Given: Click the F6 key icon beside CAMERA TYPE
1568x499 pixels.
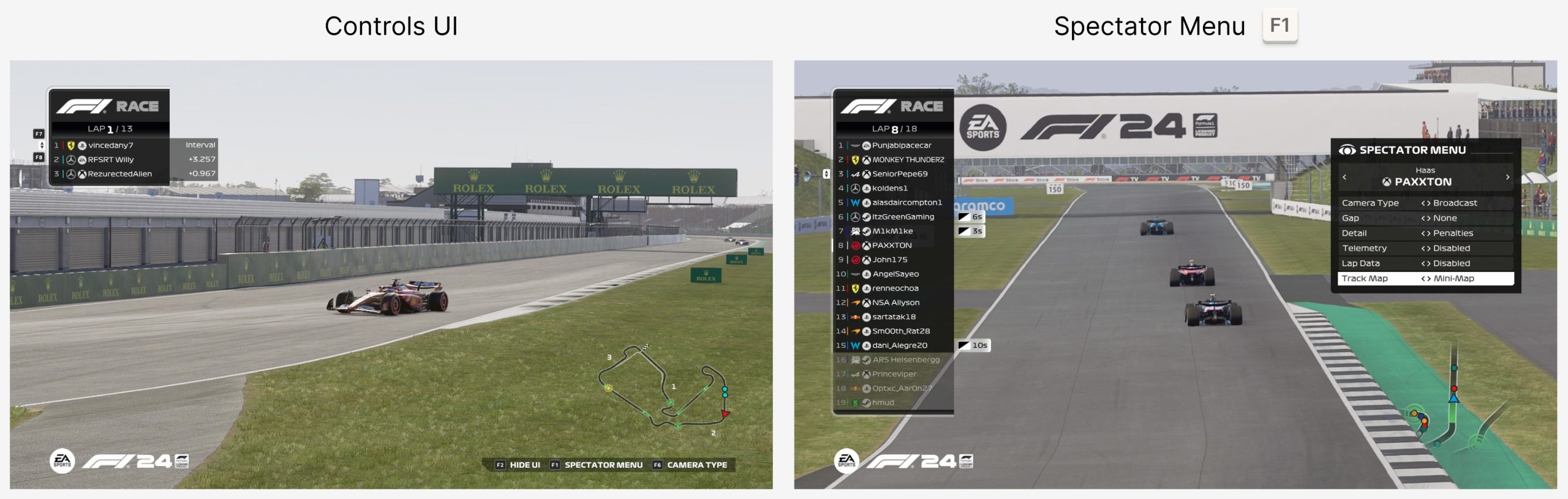Looking at the screenshot, I should pos(657,465).
